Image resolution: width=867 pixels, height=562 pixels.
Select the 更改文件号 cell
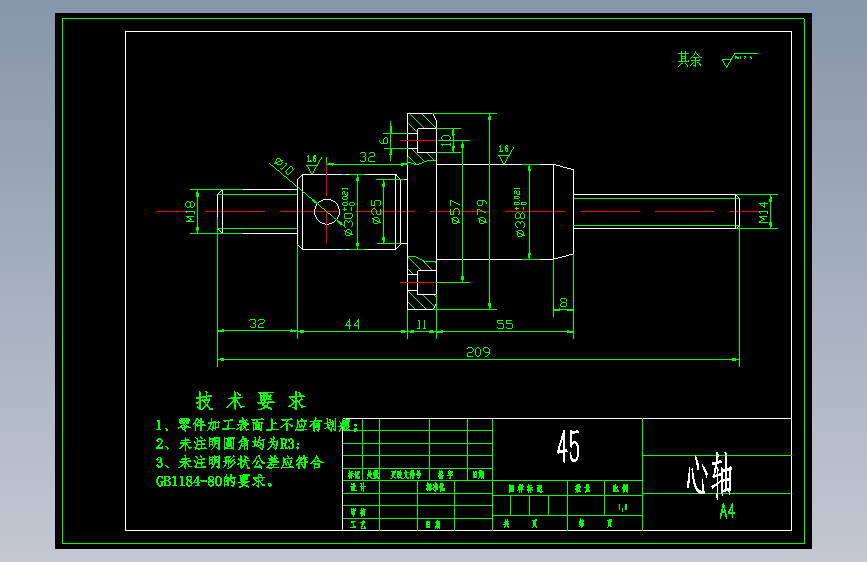pos(405,475)
